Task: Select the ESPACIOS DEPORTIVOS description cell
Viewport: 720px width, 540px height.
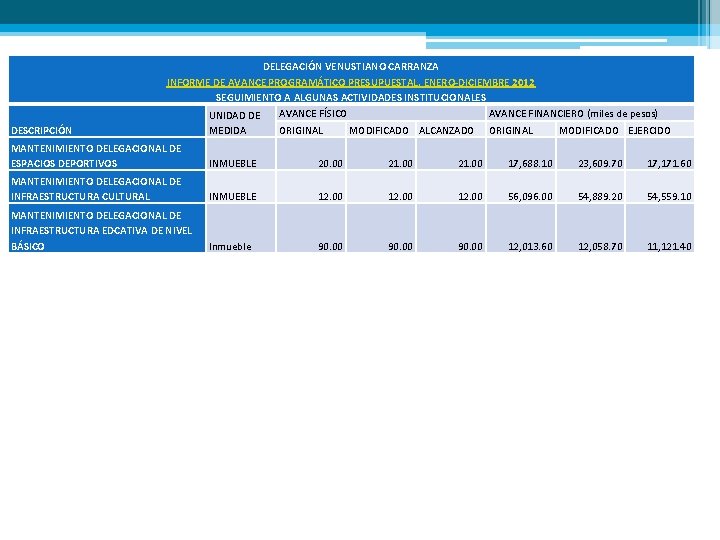Action: click(x=107, y=154)
